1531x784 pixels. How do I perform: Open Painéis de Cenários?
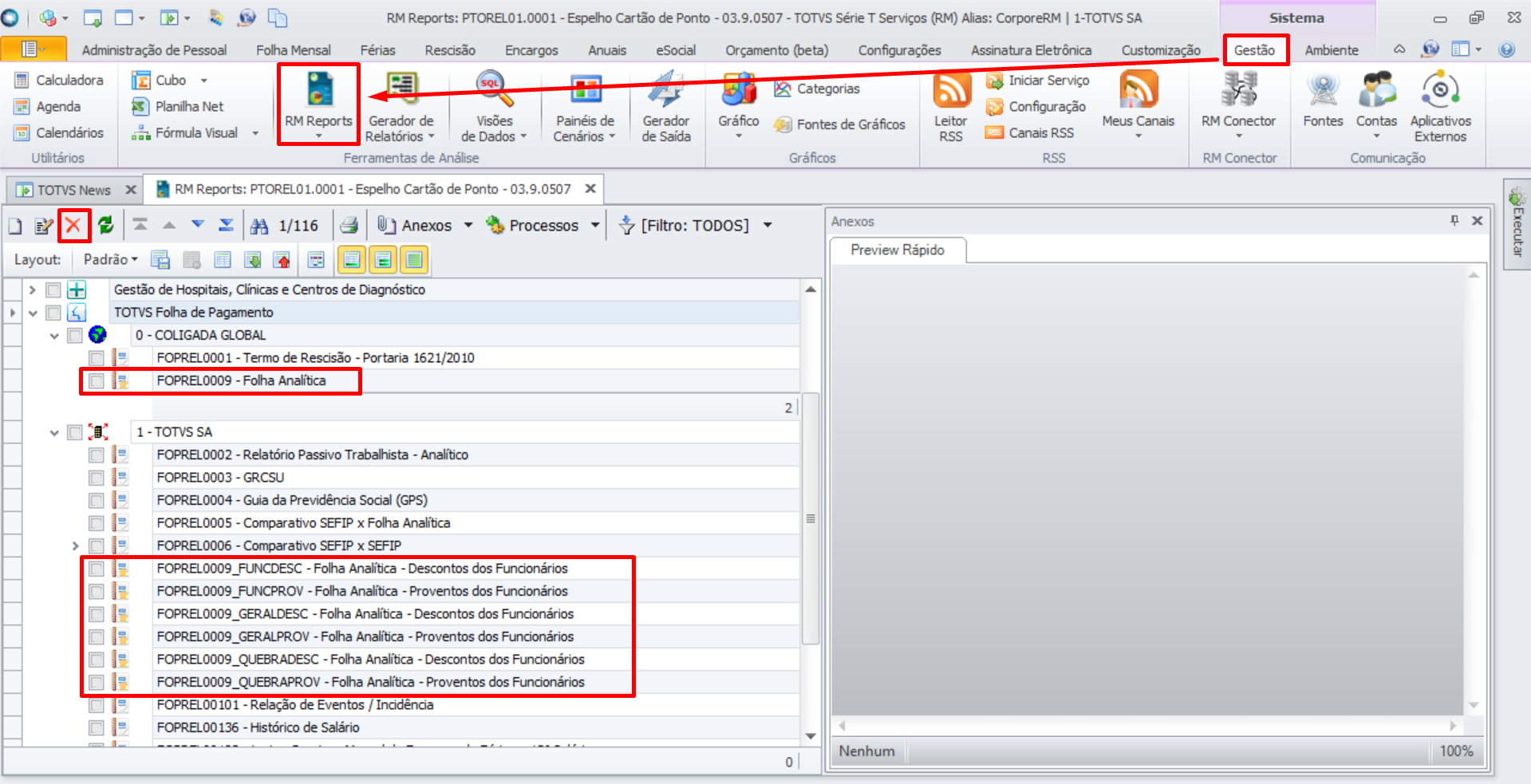585,106
